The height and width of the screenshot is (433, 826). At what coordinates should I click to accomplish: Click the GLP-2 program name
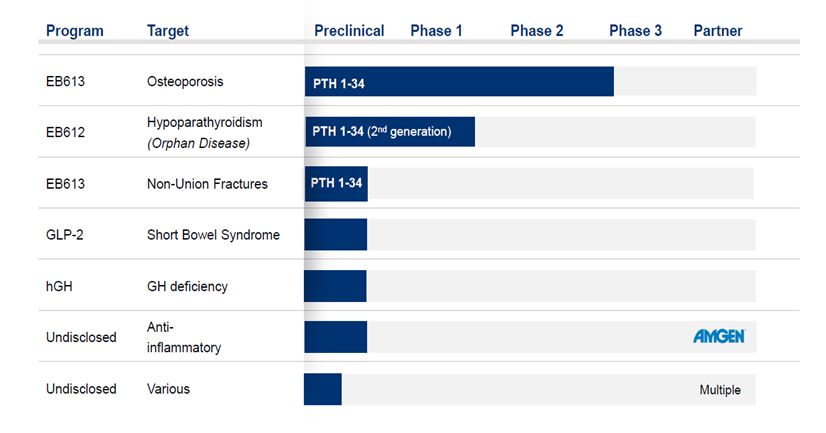click(x=65, y=235)
